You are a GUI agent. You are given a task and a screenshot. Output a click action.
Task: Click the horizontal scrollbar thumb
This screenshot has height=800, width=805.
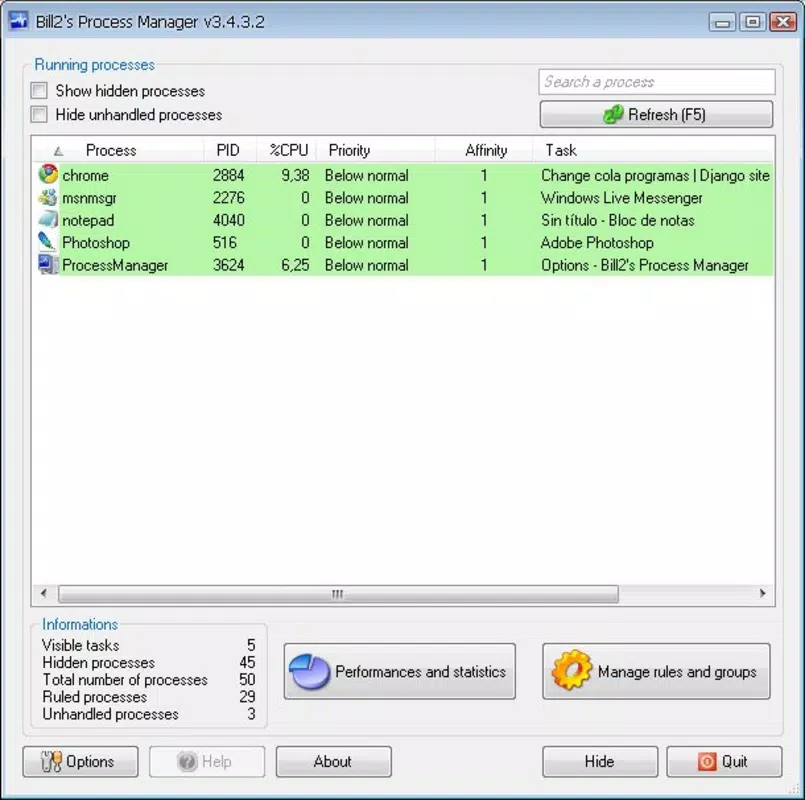(338, 594)
